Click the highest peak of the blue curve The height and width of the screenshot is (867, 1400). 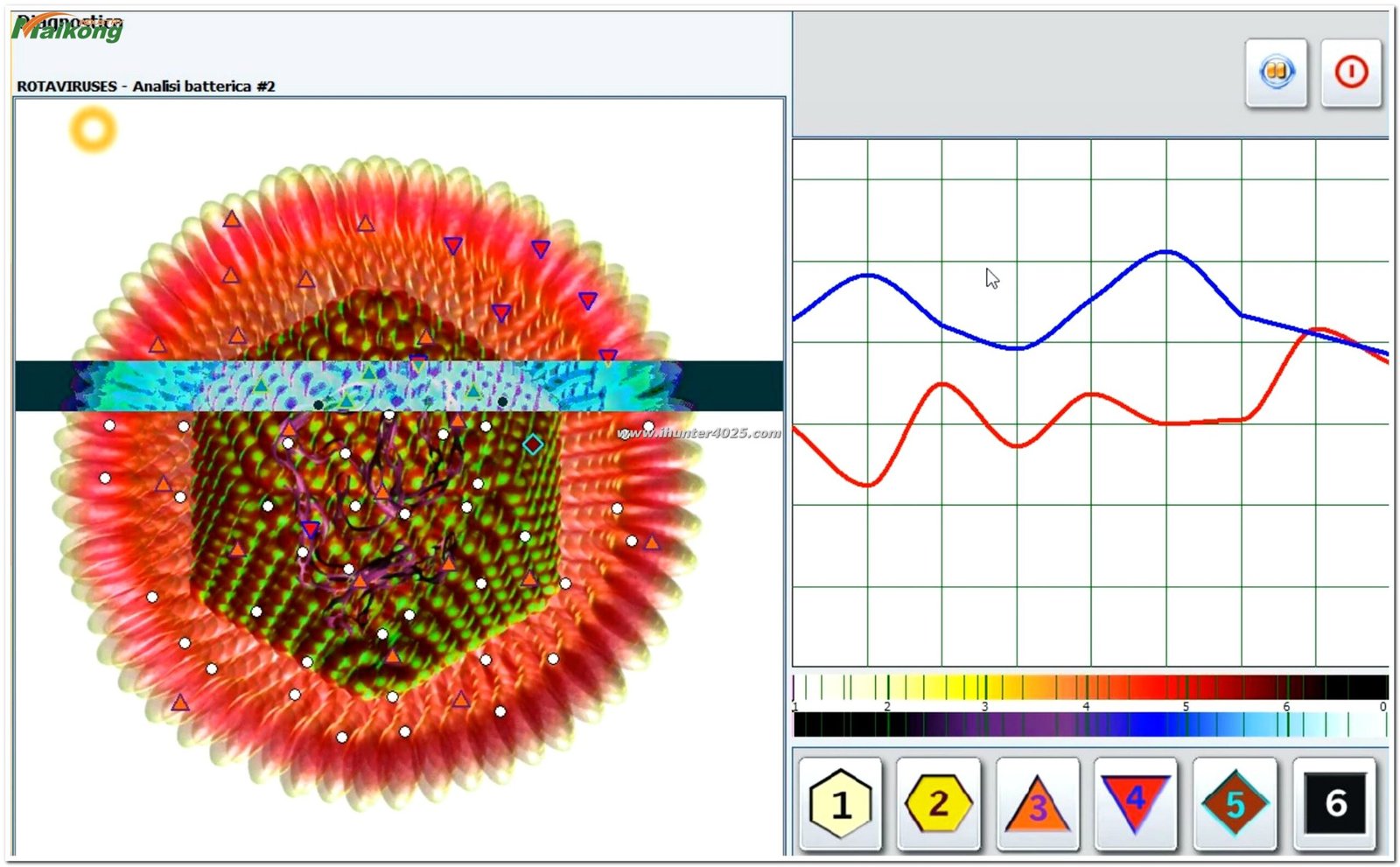click(1166, 252)
